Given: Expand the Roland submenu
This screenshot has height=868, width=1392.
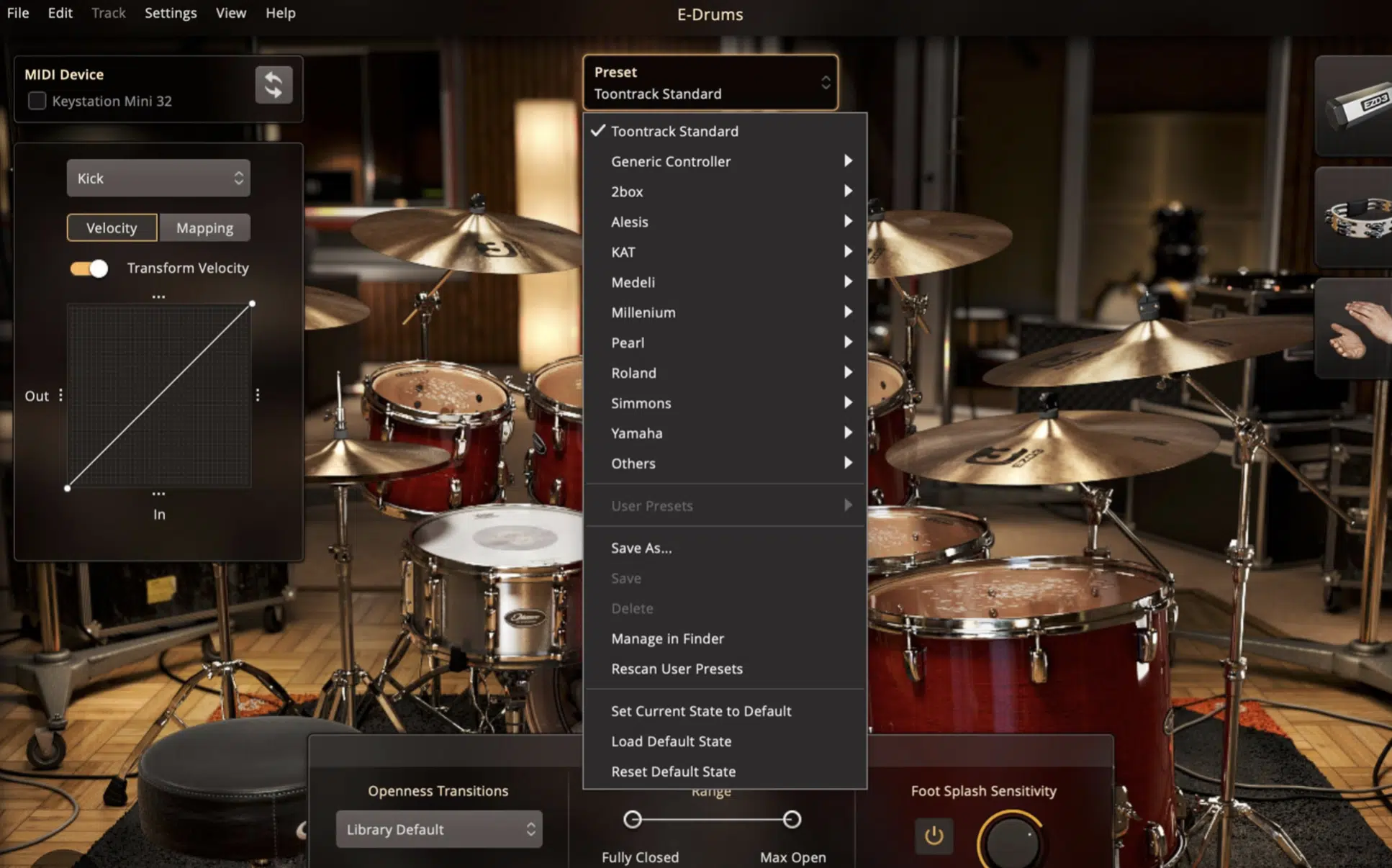Looking at the screenshot, I should [x=633, y=372].
